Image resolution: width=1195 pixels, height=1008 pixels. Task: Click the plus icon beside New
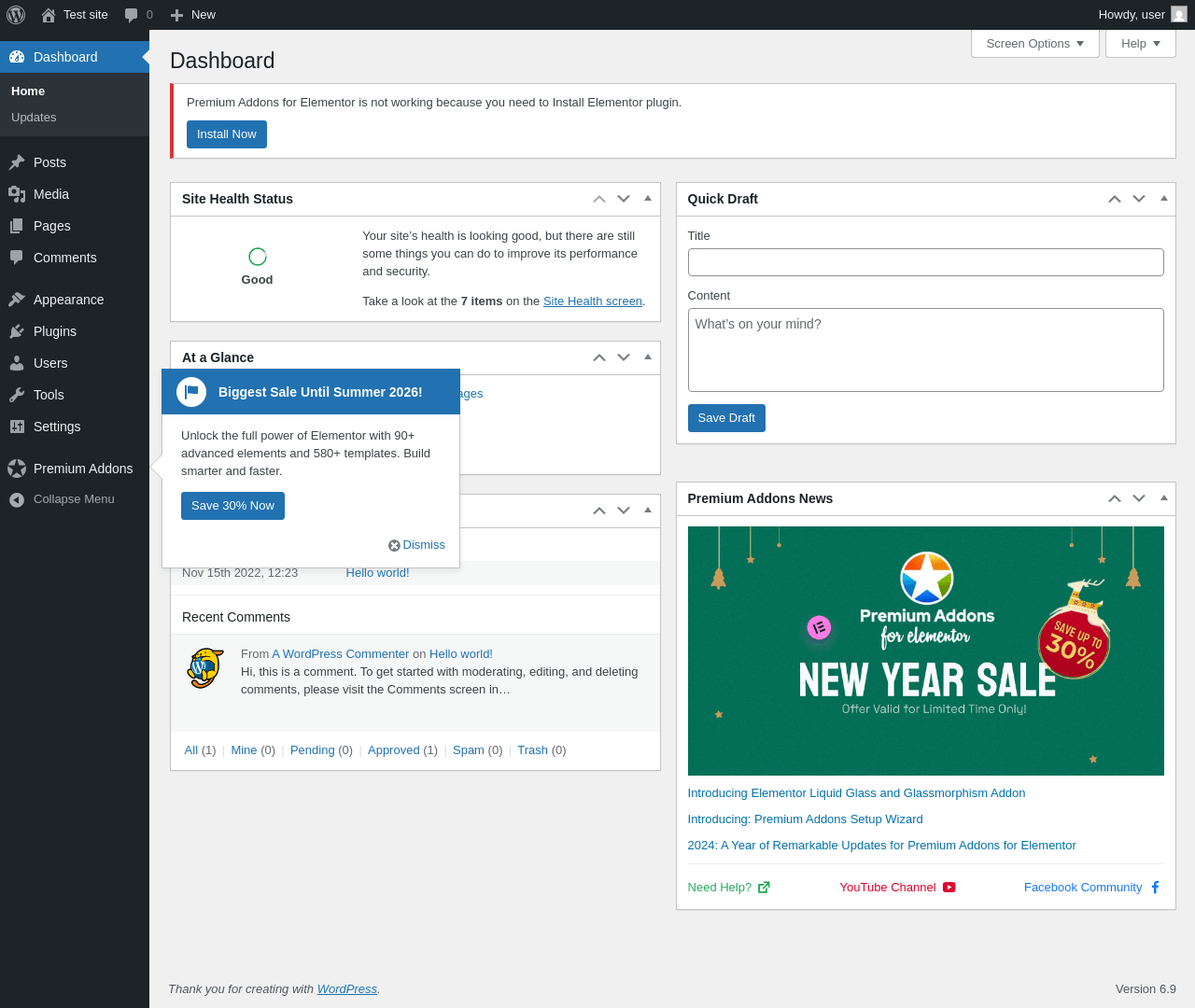click(176, 15)
